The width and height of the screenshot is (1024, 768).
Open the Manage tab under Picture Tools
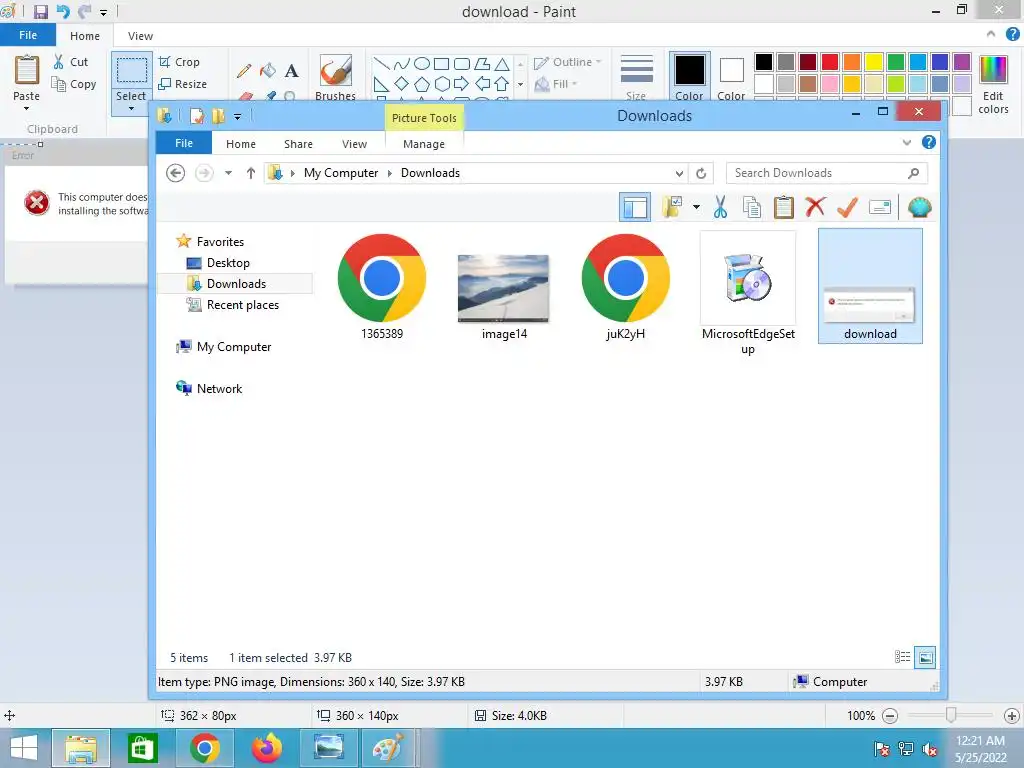click(424, 144)
